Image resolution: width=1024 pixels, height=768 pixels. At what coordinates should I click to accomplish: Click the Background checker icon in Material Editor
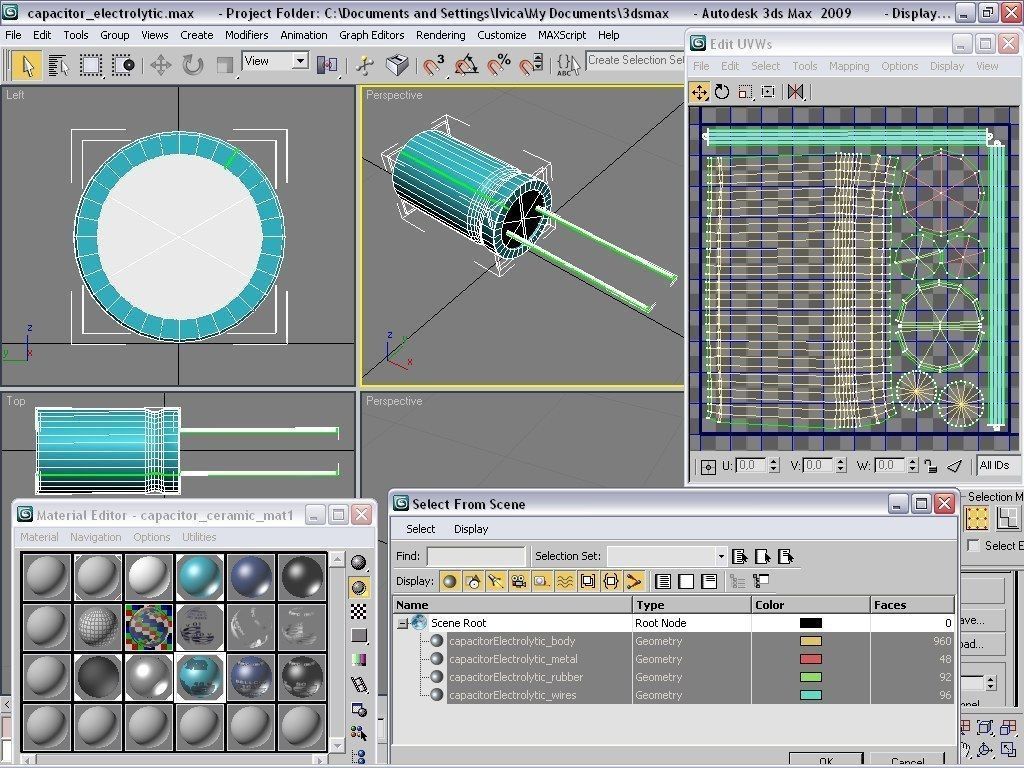359,612
